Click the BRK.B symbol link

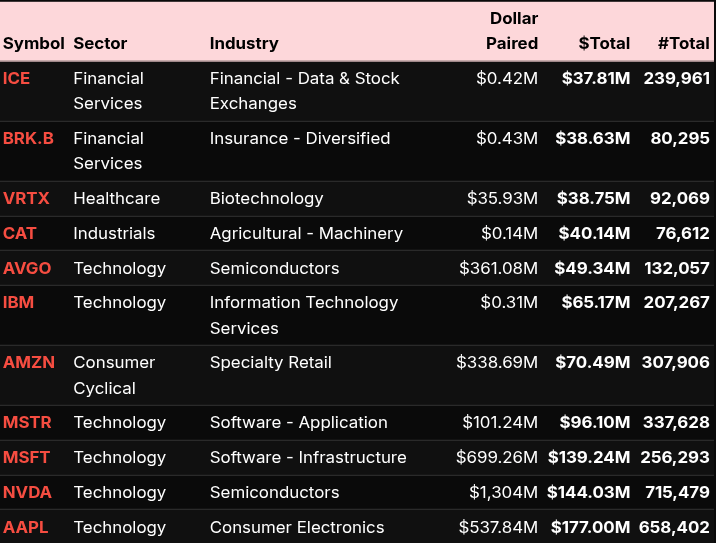(x=28, y=138)
